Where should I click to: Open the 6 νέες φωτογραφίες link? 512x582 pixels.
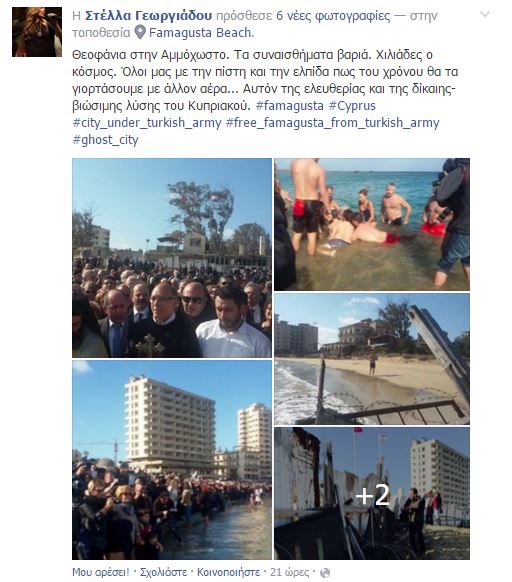click(x=333, y=16)
